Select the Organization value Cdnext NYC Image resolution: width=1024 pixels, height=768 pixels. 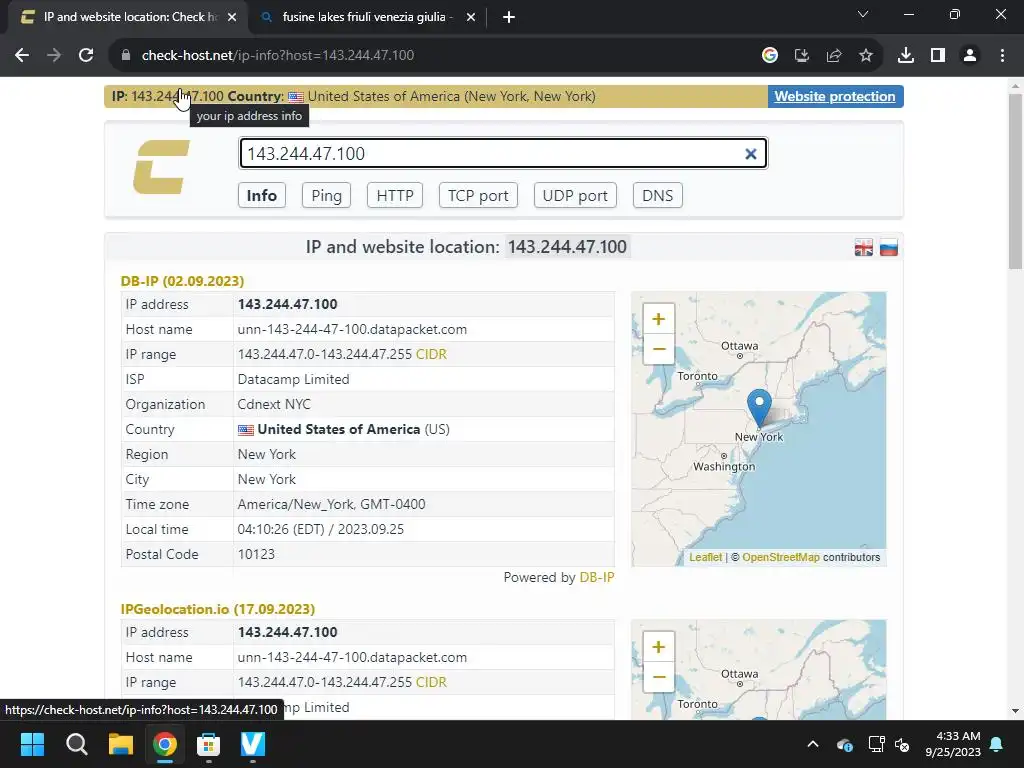(274, 404)
